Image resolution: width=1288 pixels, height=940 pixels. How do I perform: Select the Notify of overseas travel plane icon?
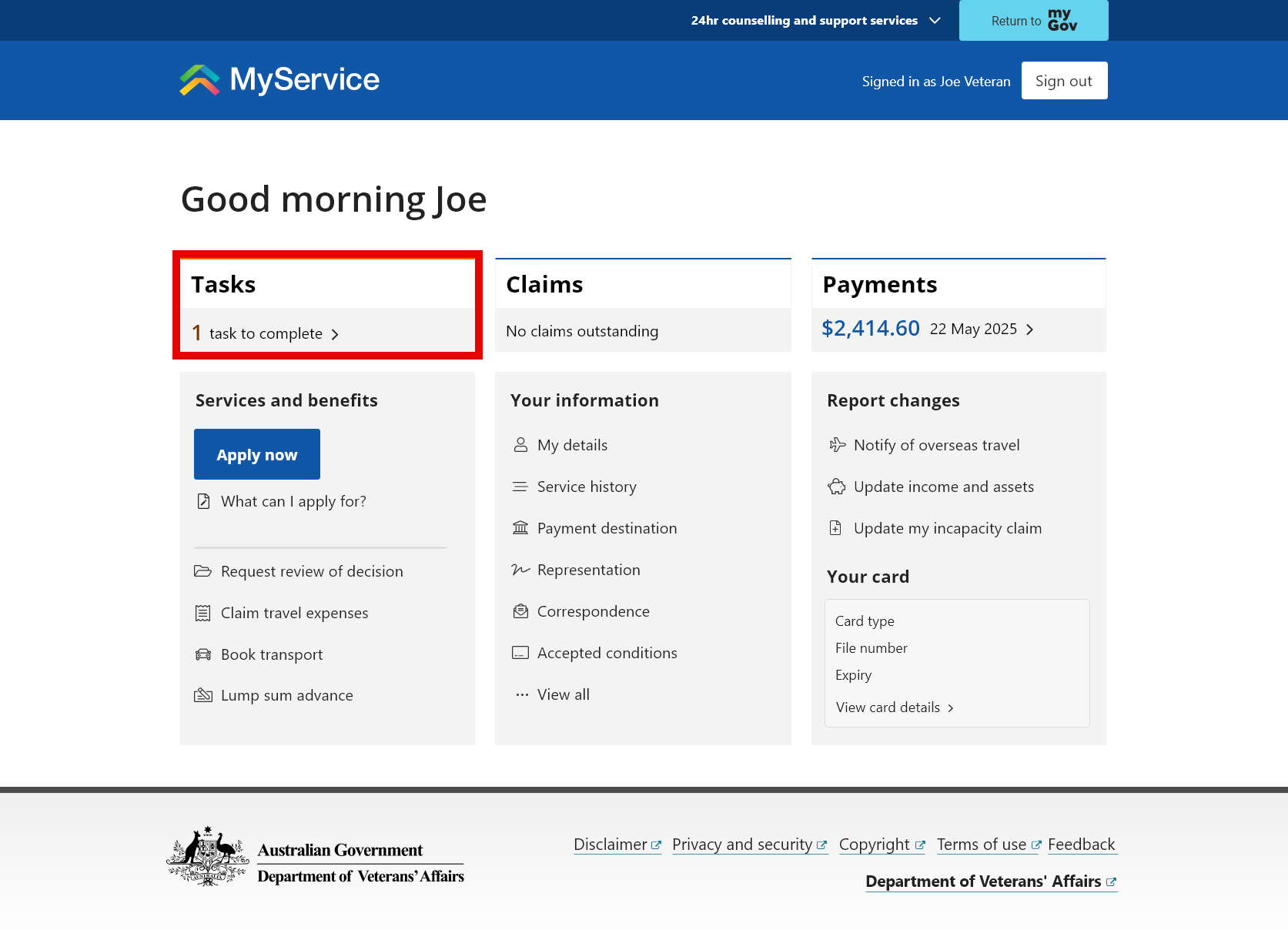pyautogui.click(x=836, y=445)
